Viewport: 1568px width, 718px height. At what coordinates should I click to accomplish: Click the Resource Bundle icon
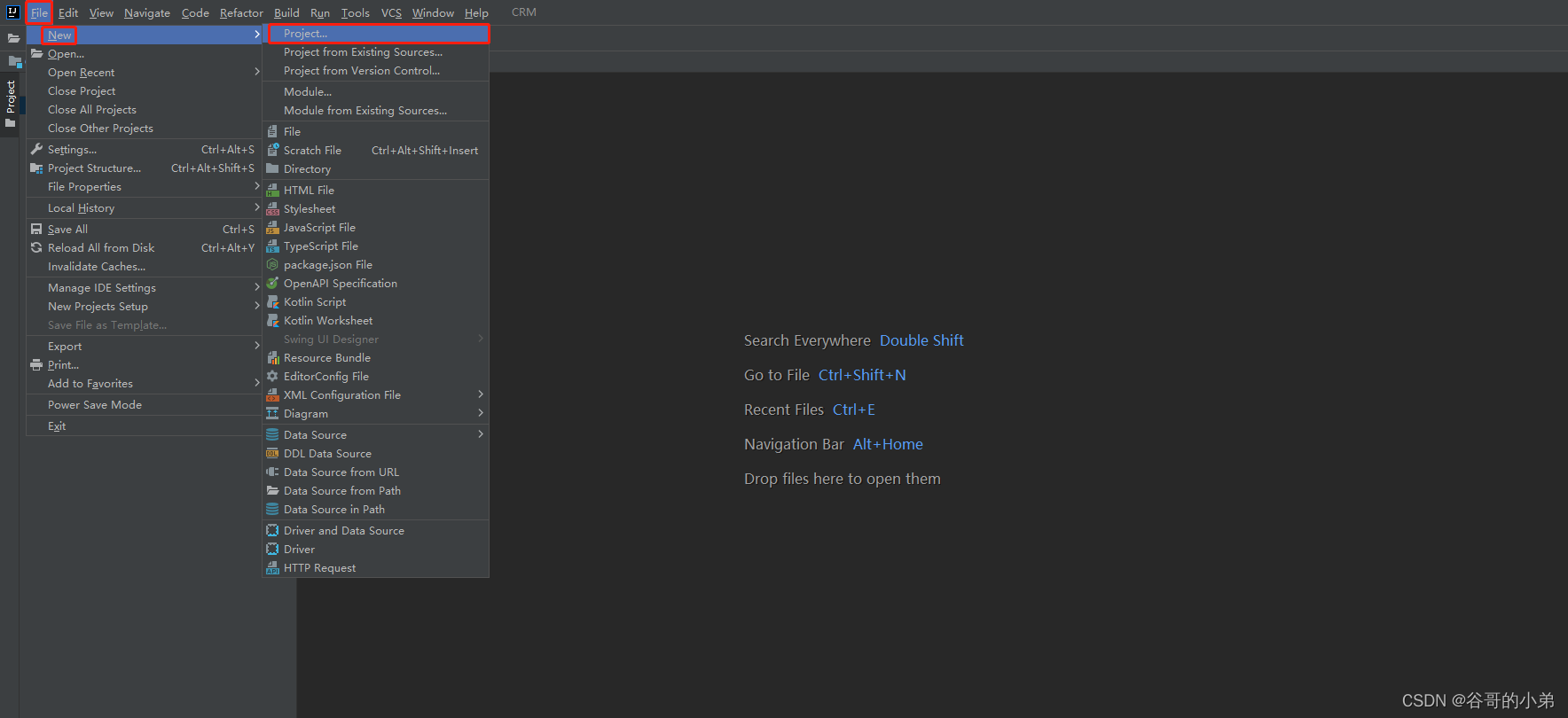point(273,357)
